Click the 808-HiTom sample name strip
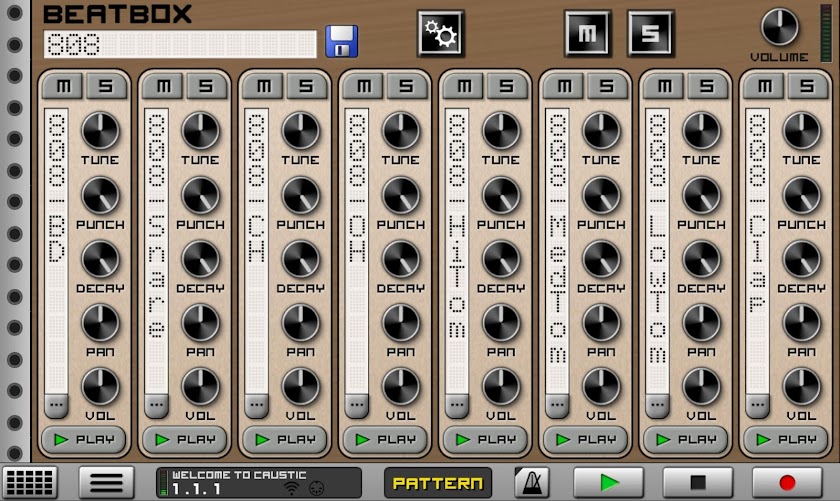Viewport: 840px width, 501px height. point(457,251)
